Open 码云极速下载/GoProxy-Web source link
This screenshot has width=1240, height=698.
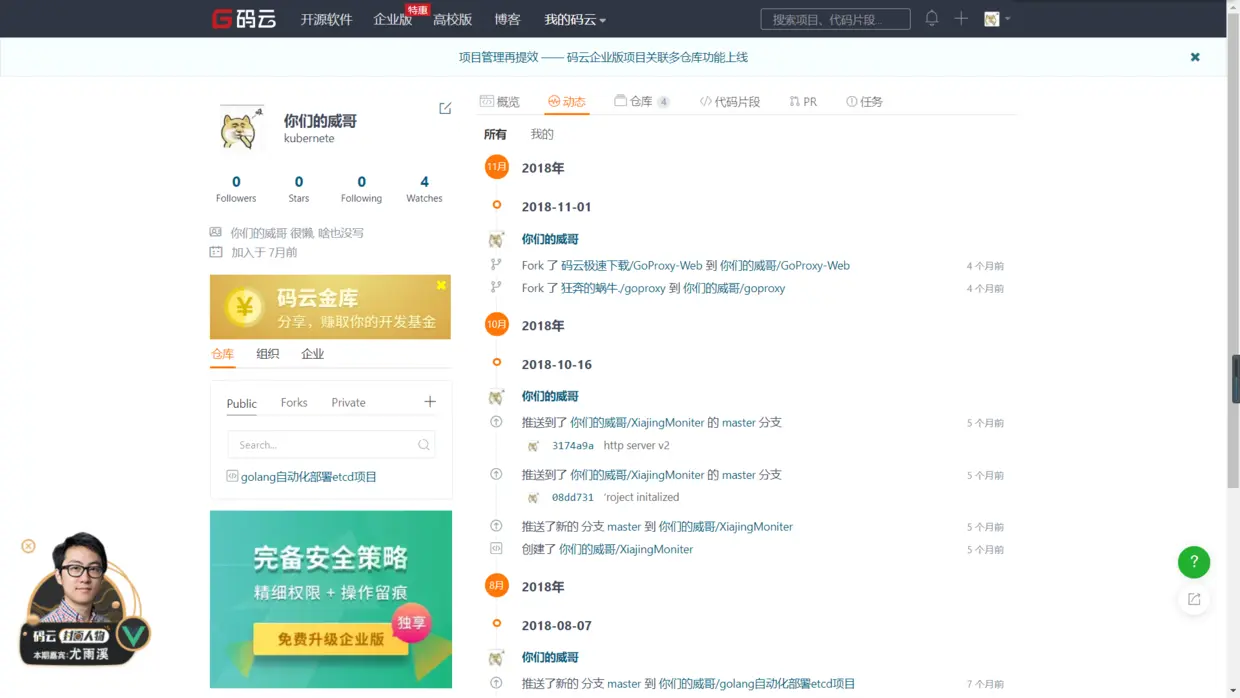(x=632, y=266)
